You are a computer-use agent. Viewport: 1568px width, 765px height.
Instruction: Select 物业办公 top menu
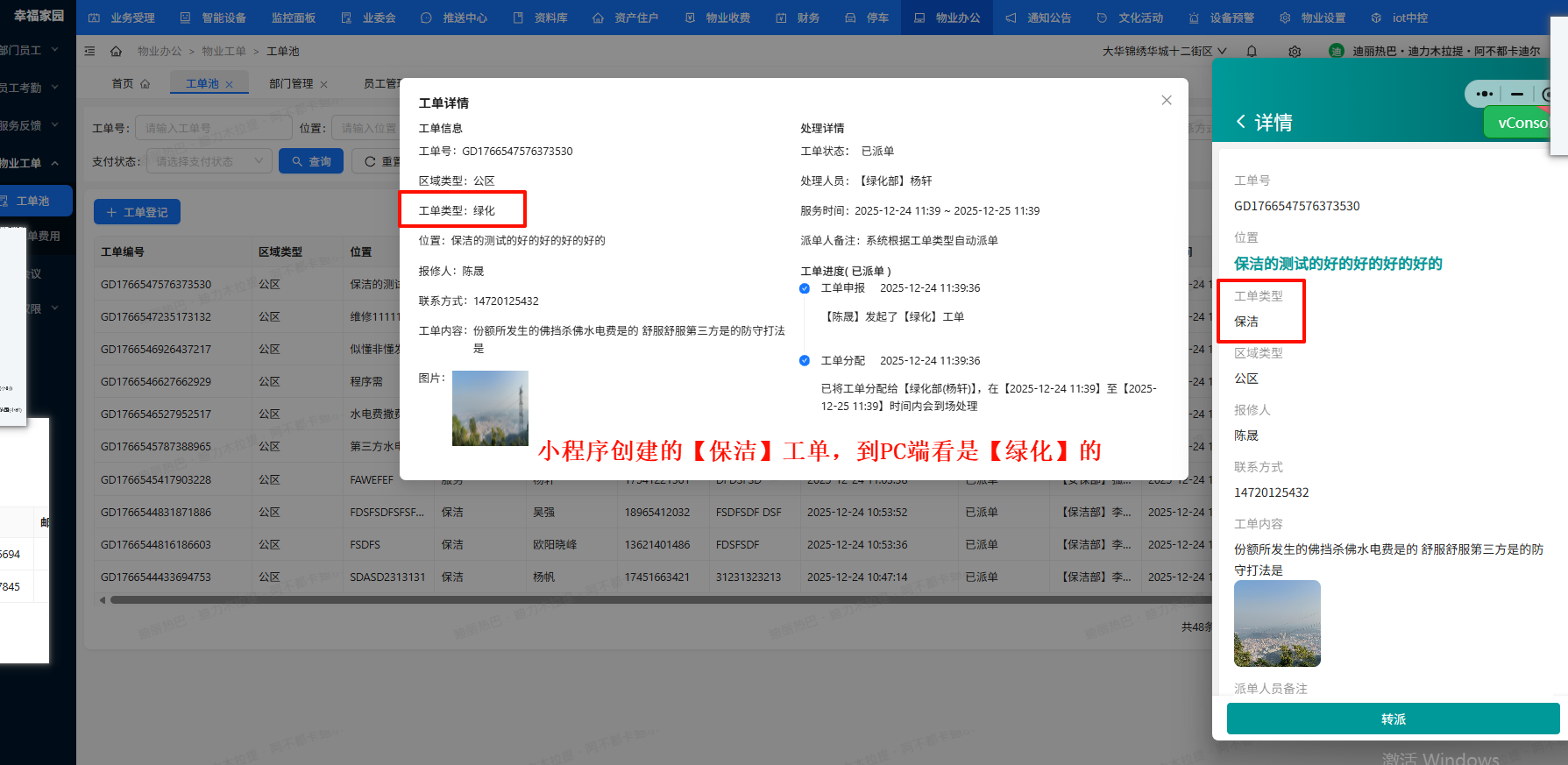[x=947, y=18]
